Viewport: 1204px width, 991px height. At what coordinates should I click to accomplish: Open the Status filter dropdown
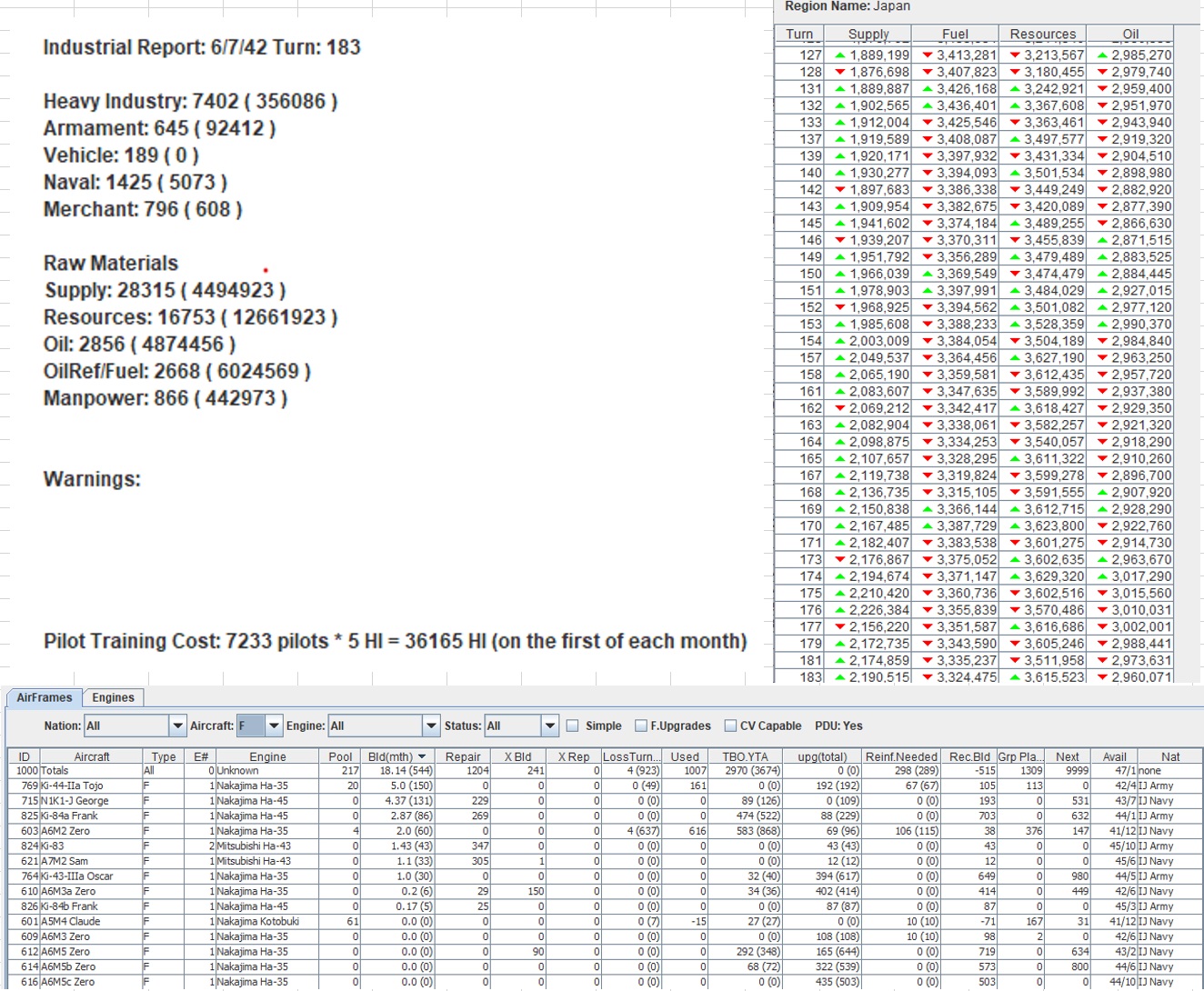(549, 726)
